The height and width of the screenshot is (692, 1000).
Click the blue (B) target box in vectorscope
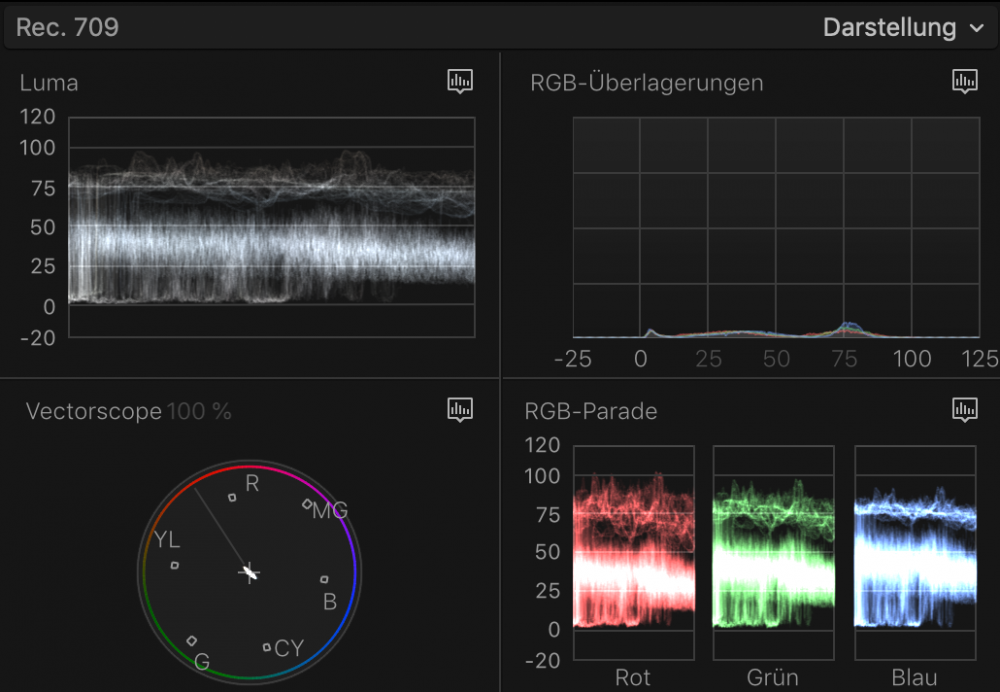[x=324, y=579]
